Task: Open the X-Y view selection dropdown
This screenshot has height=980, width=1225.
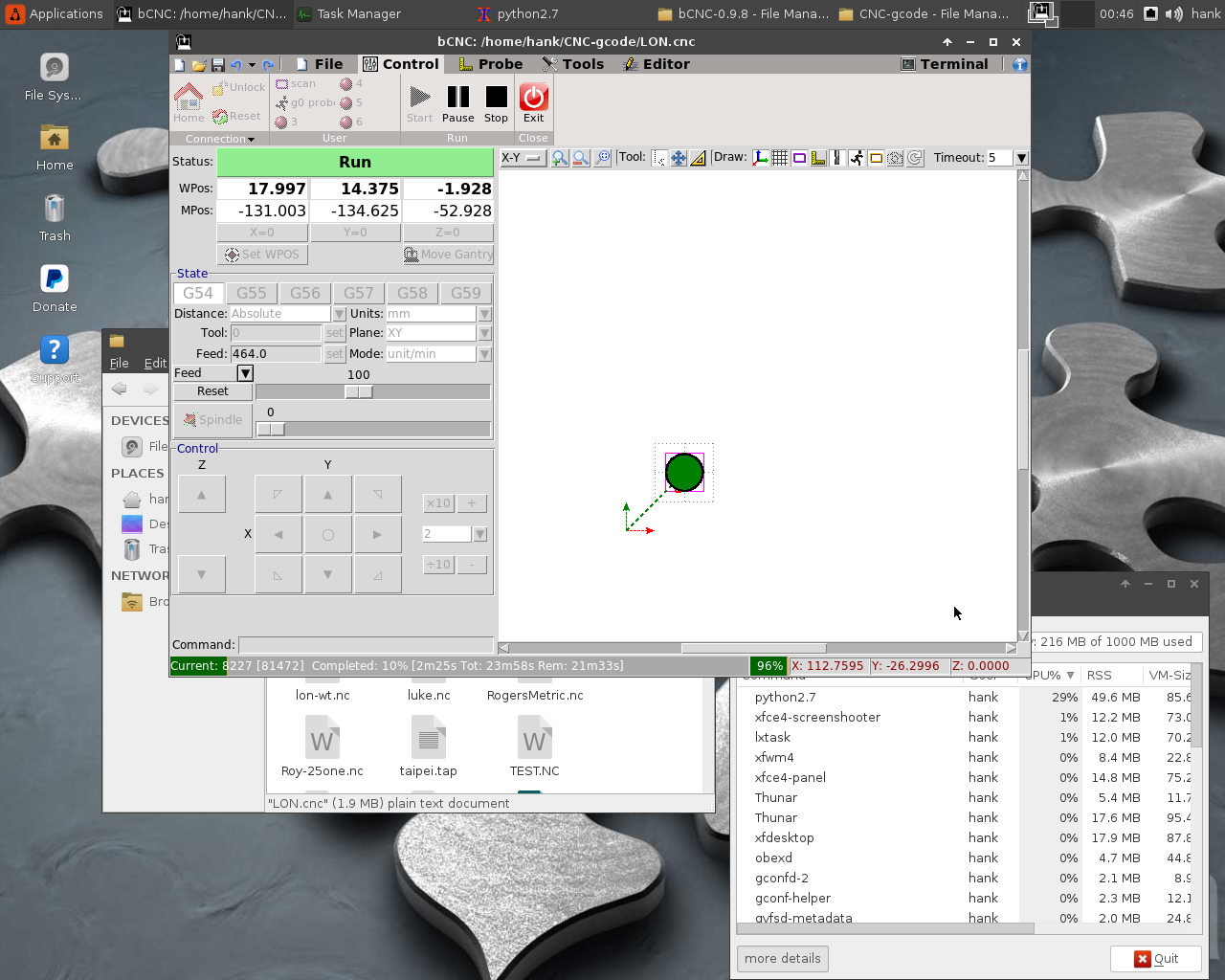Action: 523,158
